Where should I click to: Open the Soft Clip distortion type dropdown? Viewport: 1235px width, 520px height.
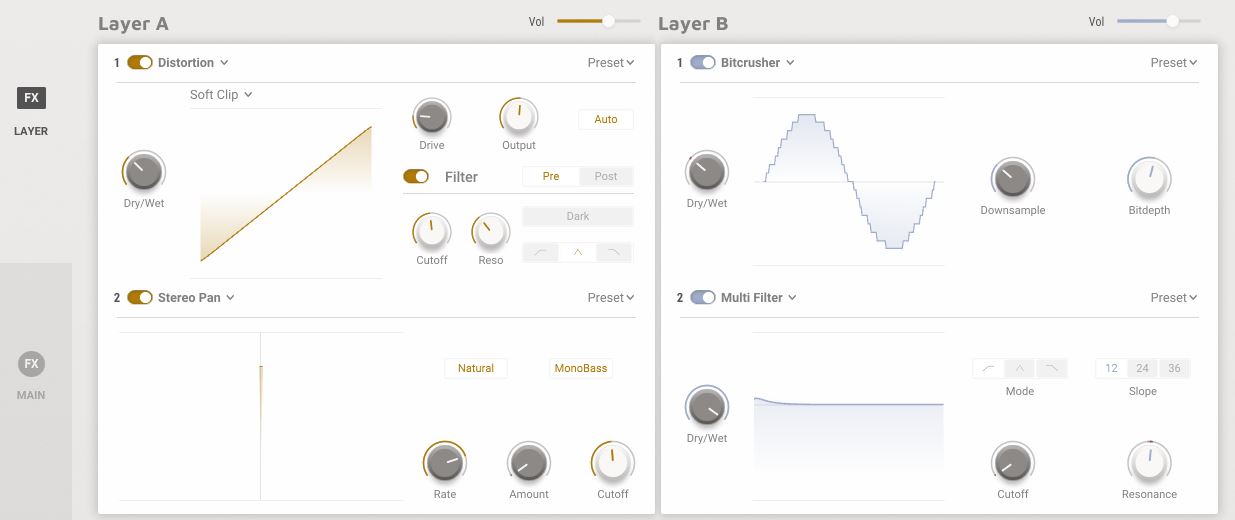tap(221, 95)
